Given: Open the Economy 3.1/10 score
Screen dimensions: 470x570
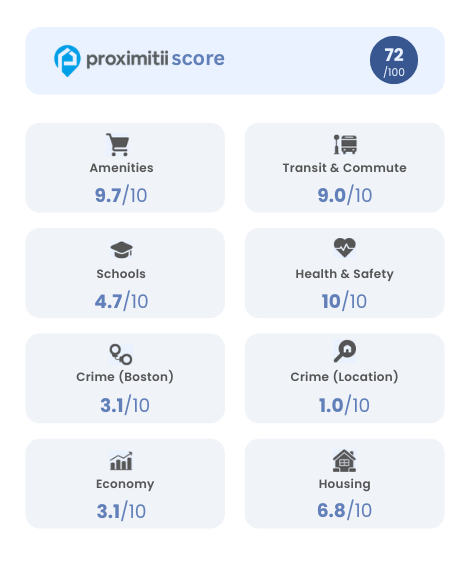Looking at the screenshot, I should pos(121,511).
